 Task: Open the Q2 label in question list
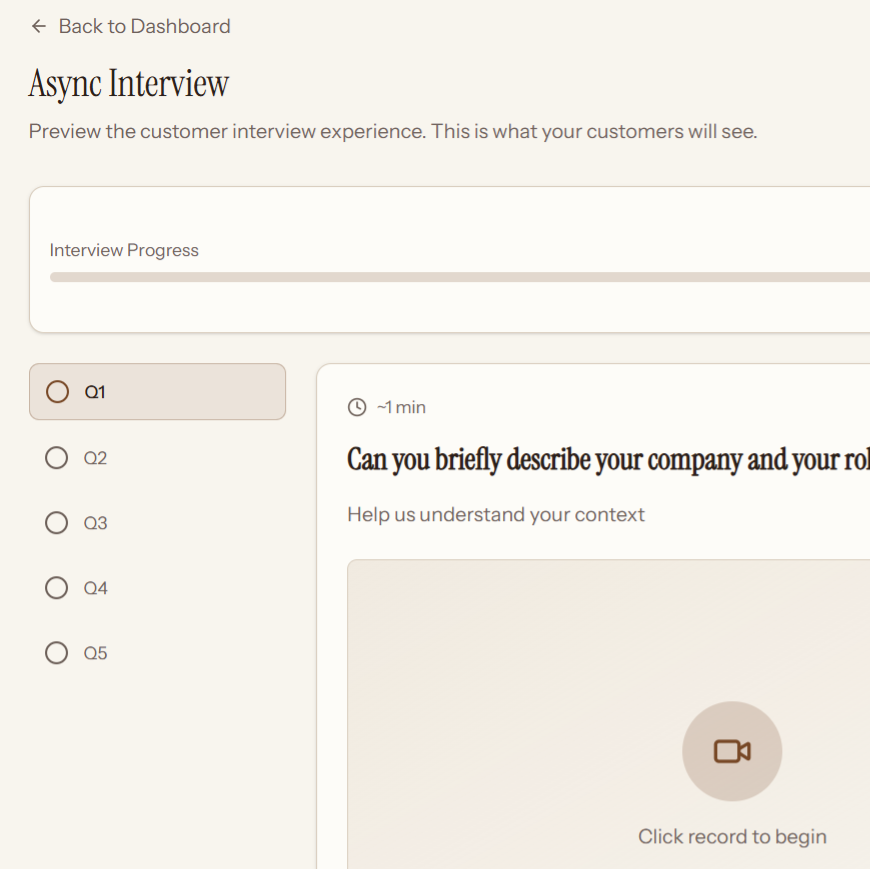click(95, 458)
